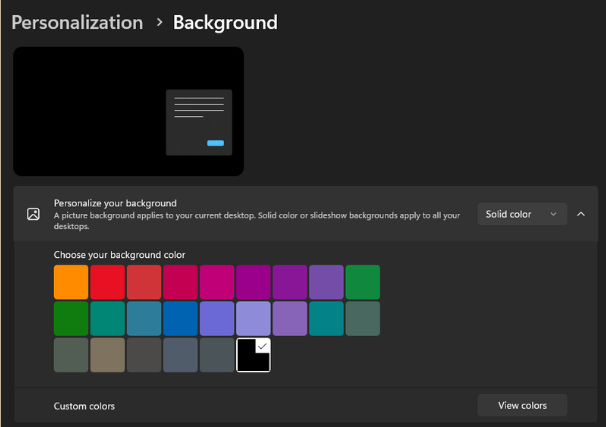
Task: Open the Solid color background type dropdown
Action: pyautogui.click(x=522, y=214)
